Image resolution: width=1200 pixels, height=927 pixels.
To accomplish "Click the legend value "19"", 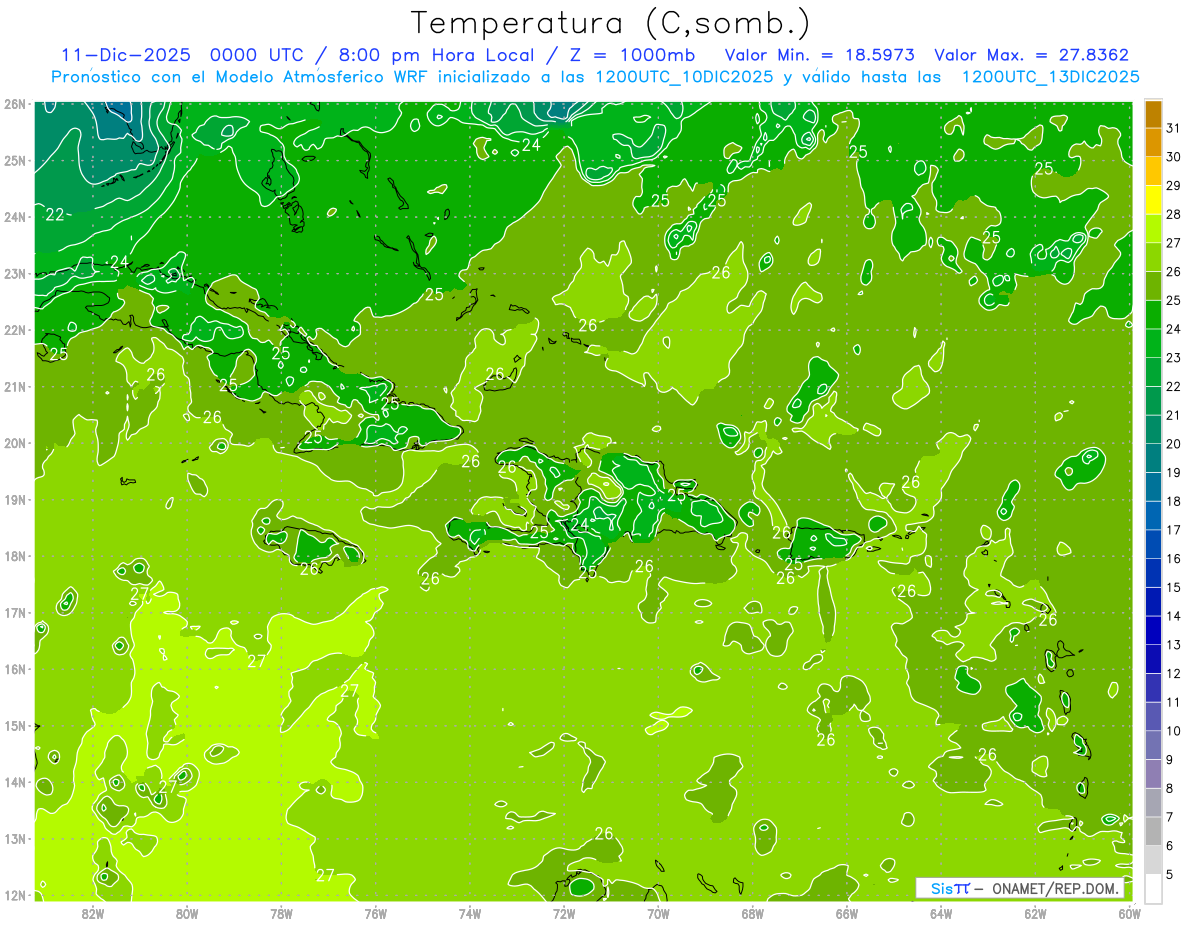I will point(1174,473).
